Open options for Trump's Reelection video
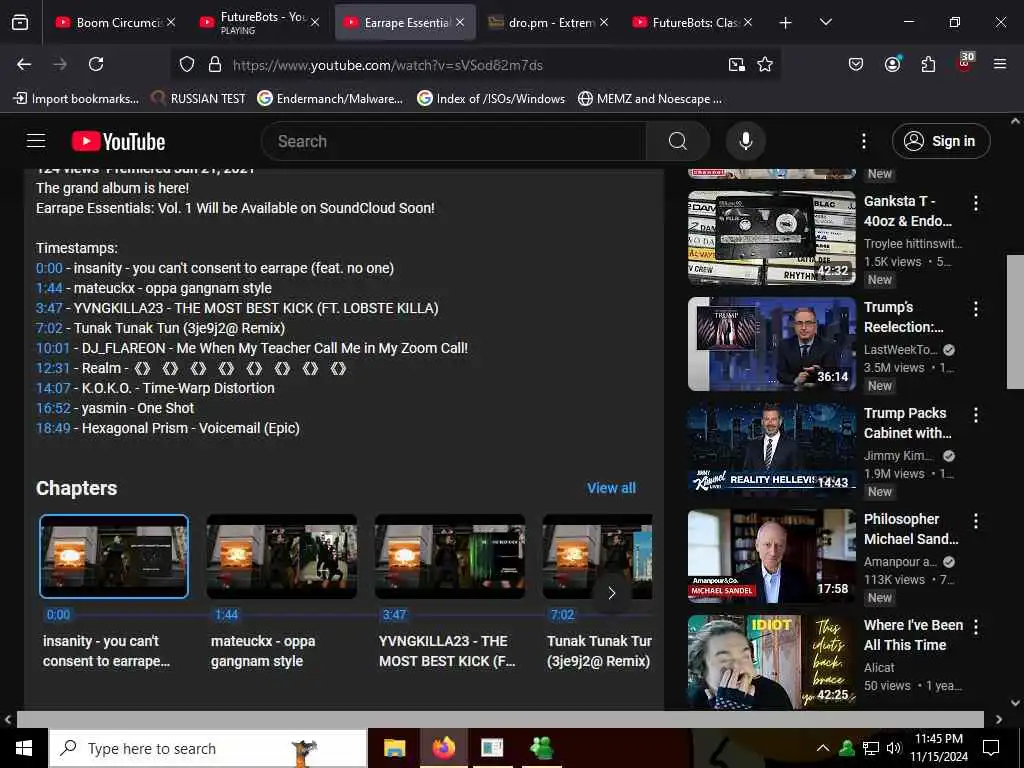This screenshot has width=1024, height=768. [x=976, y=309]
